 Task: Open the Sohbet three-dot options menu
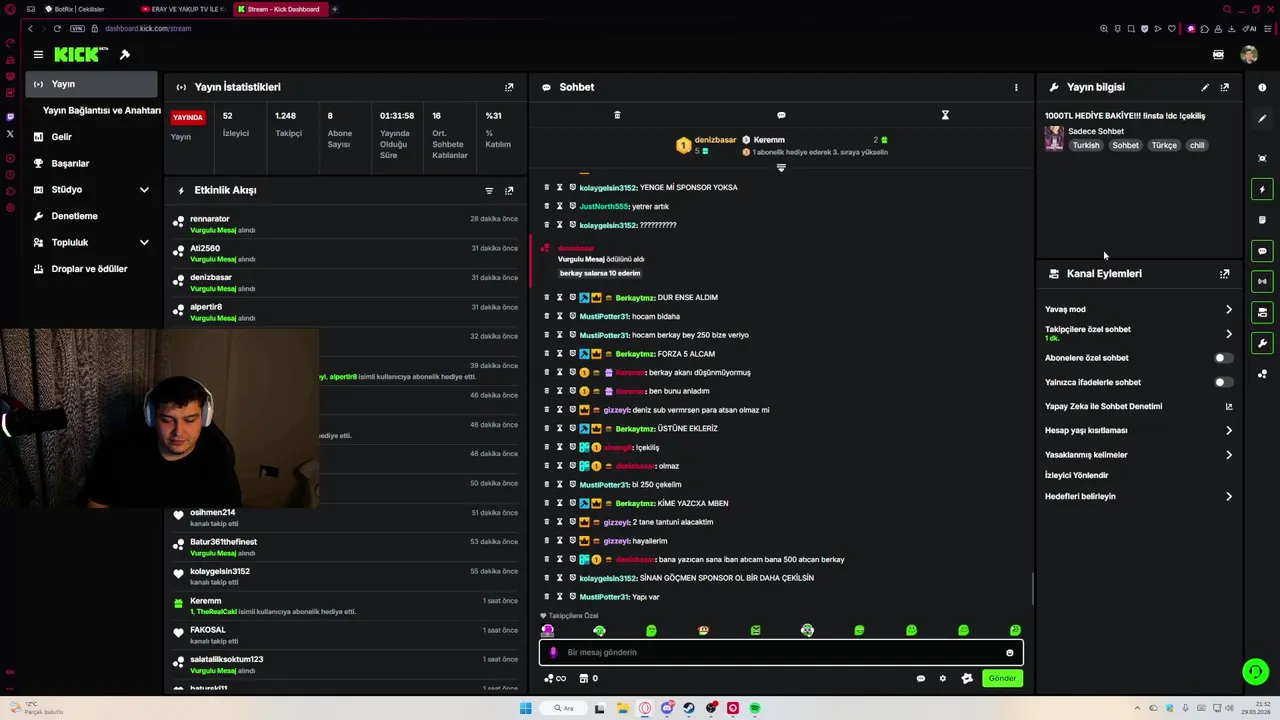1016,87
